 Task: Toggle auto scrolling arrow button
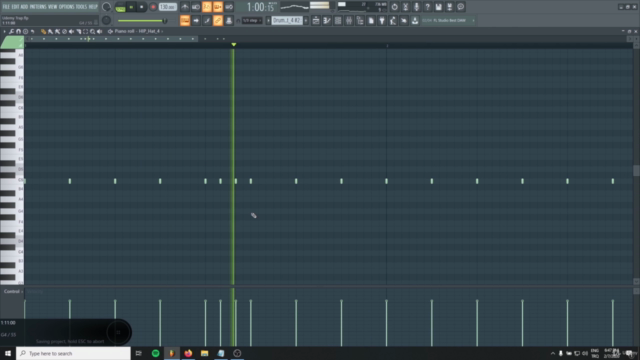[x=196, y=20]
